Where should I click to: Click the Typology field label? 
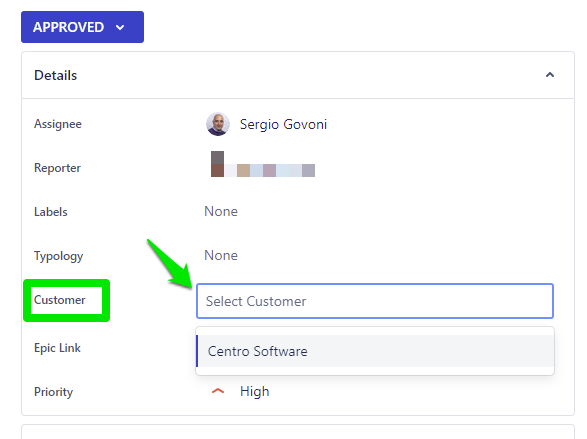tap(58, 256)
